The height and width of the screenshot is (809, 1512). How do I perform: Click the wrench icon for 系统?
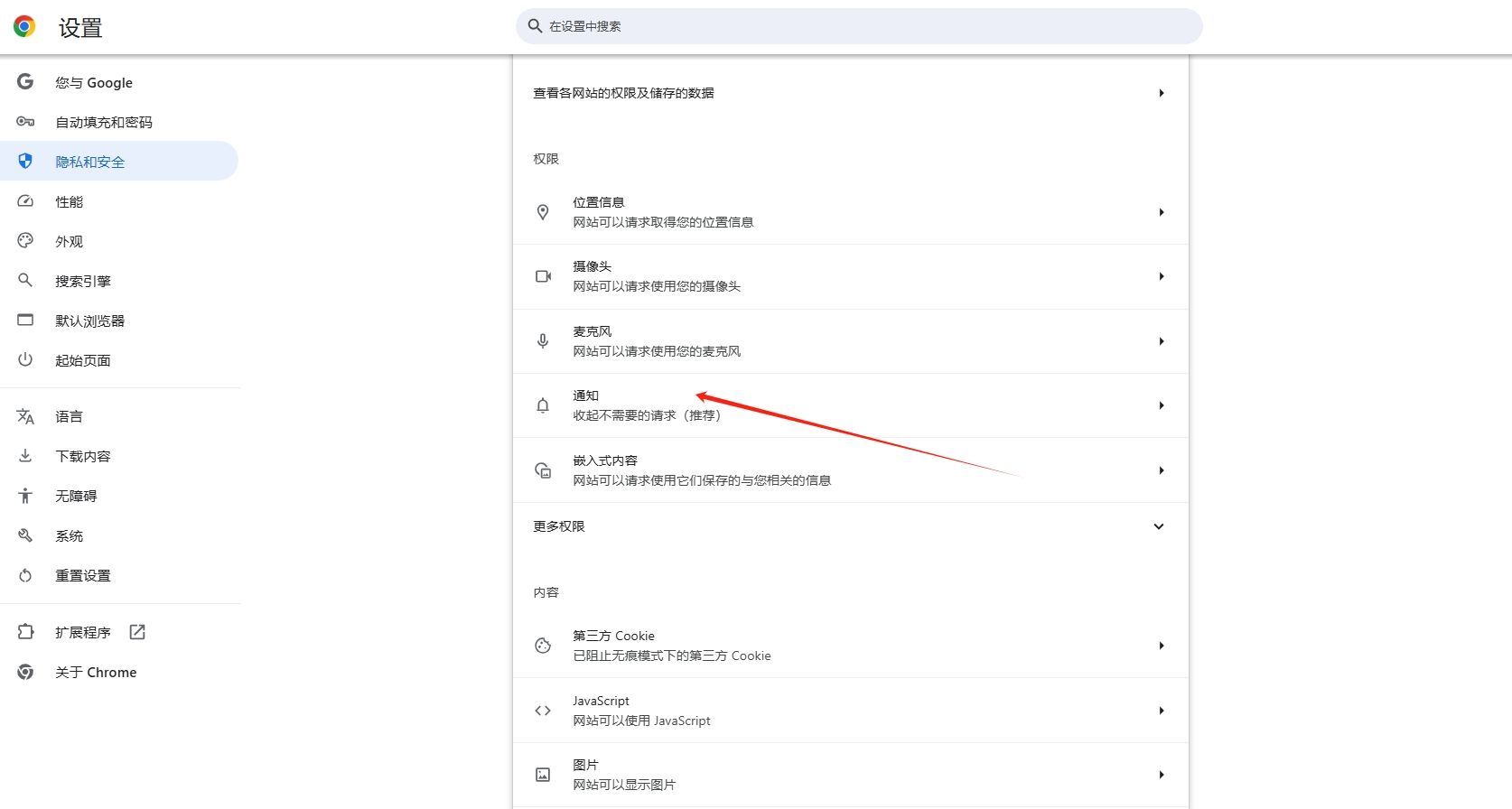point(25,535)
